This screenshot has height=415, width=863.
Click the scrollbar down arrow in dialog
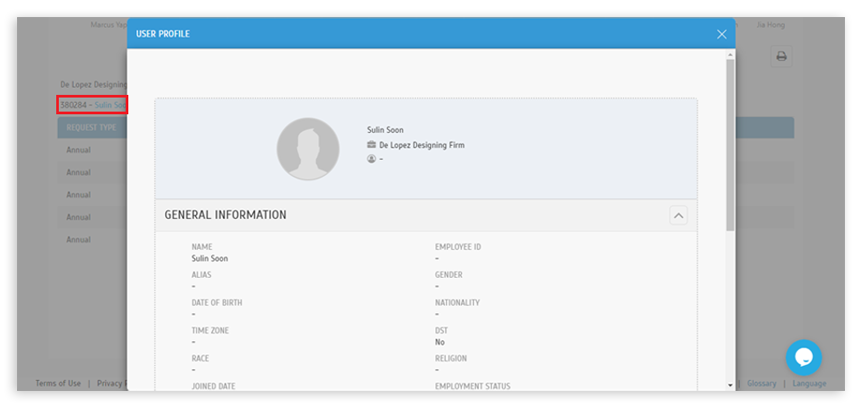click(x=730, y=385)
